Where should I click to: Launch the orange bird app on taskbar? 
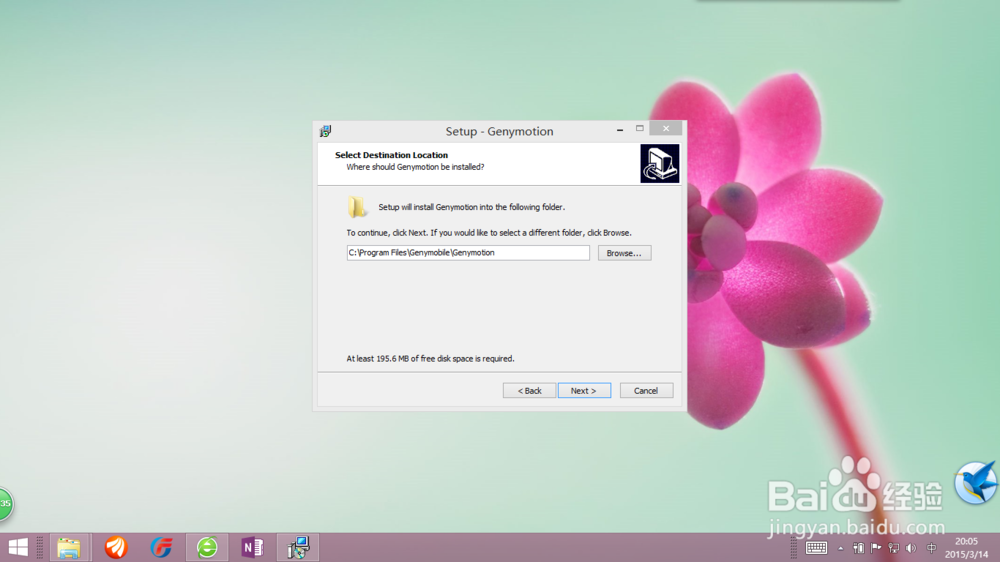(116, 547)
